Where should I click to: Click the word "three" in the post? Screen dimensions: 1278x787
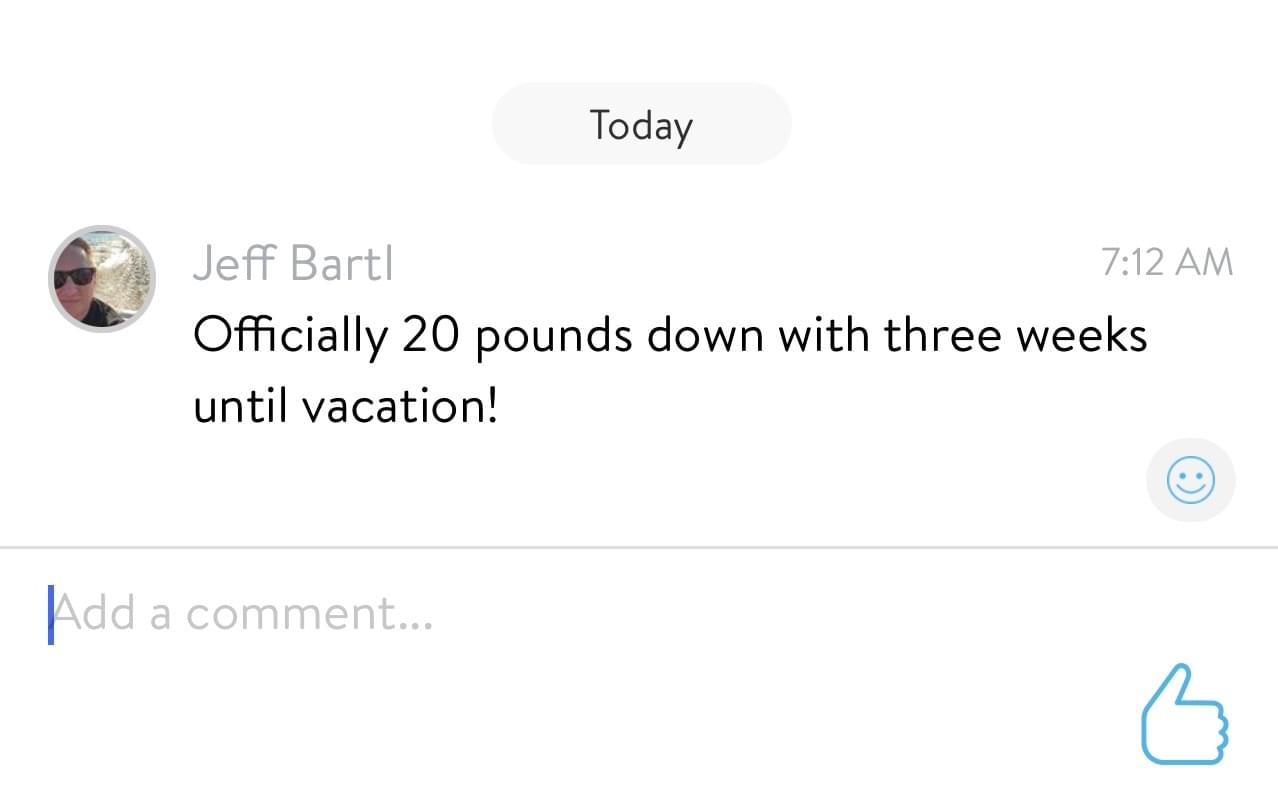coord(942,336)
